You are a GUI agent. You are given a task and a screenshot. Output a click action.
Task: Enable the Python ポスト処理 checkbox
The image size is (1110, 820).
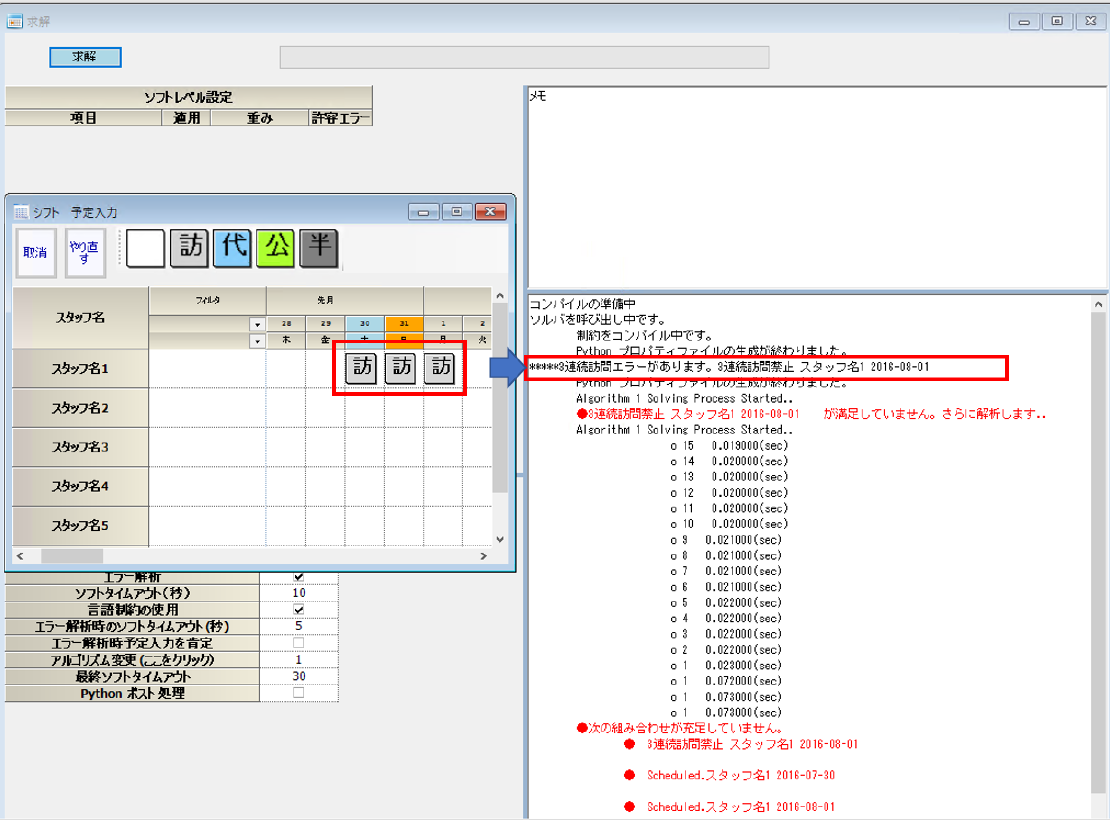point(298,693)
